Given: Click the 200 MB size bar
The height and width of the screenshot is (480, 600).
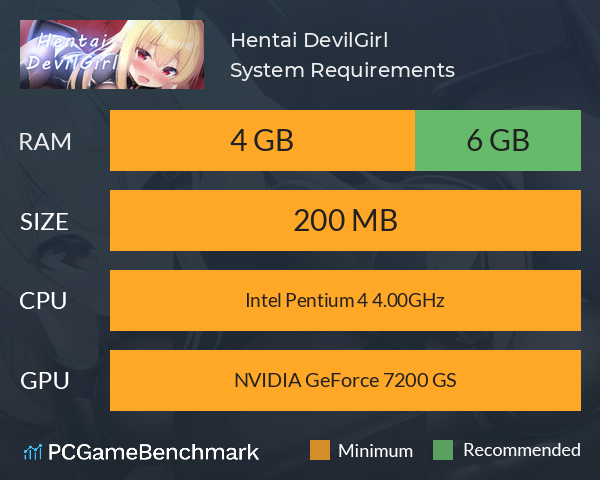Looking at the screenshot, I should (345, 220).
